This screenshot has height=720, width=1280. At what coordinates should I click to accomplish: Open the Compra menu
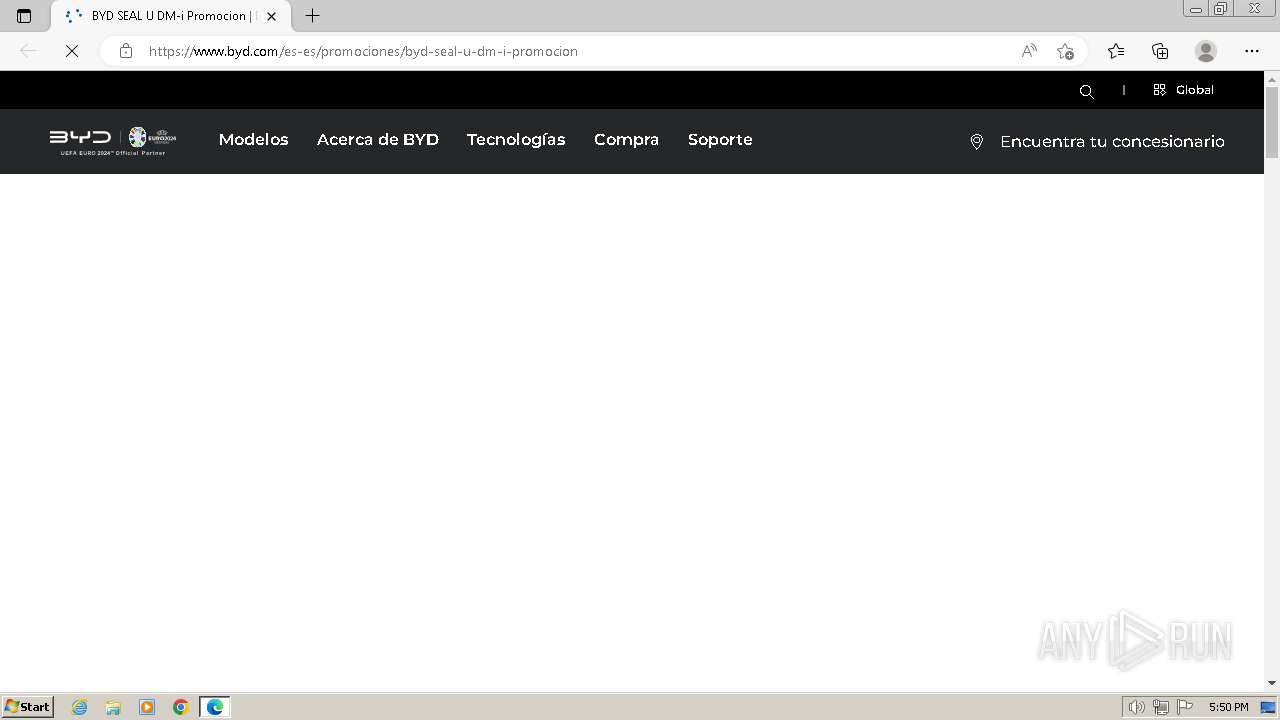pos(626,140)
